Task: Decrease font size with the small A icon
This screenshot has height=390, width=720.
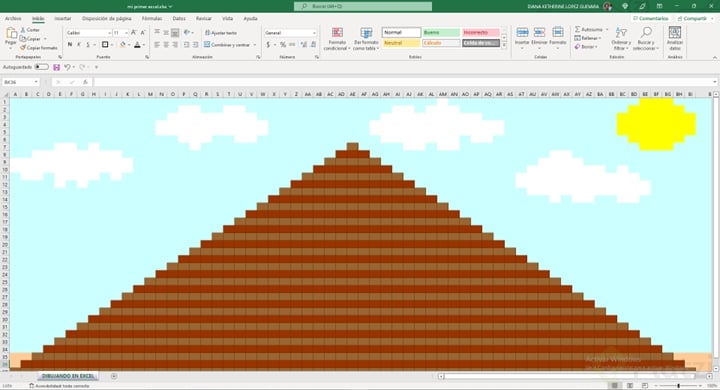Action: coord(143,33)
